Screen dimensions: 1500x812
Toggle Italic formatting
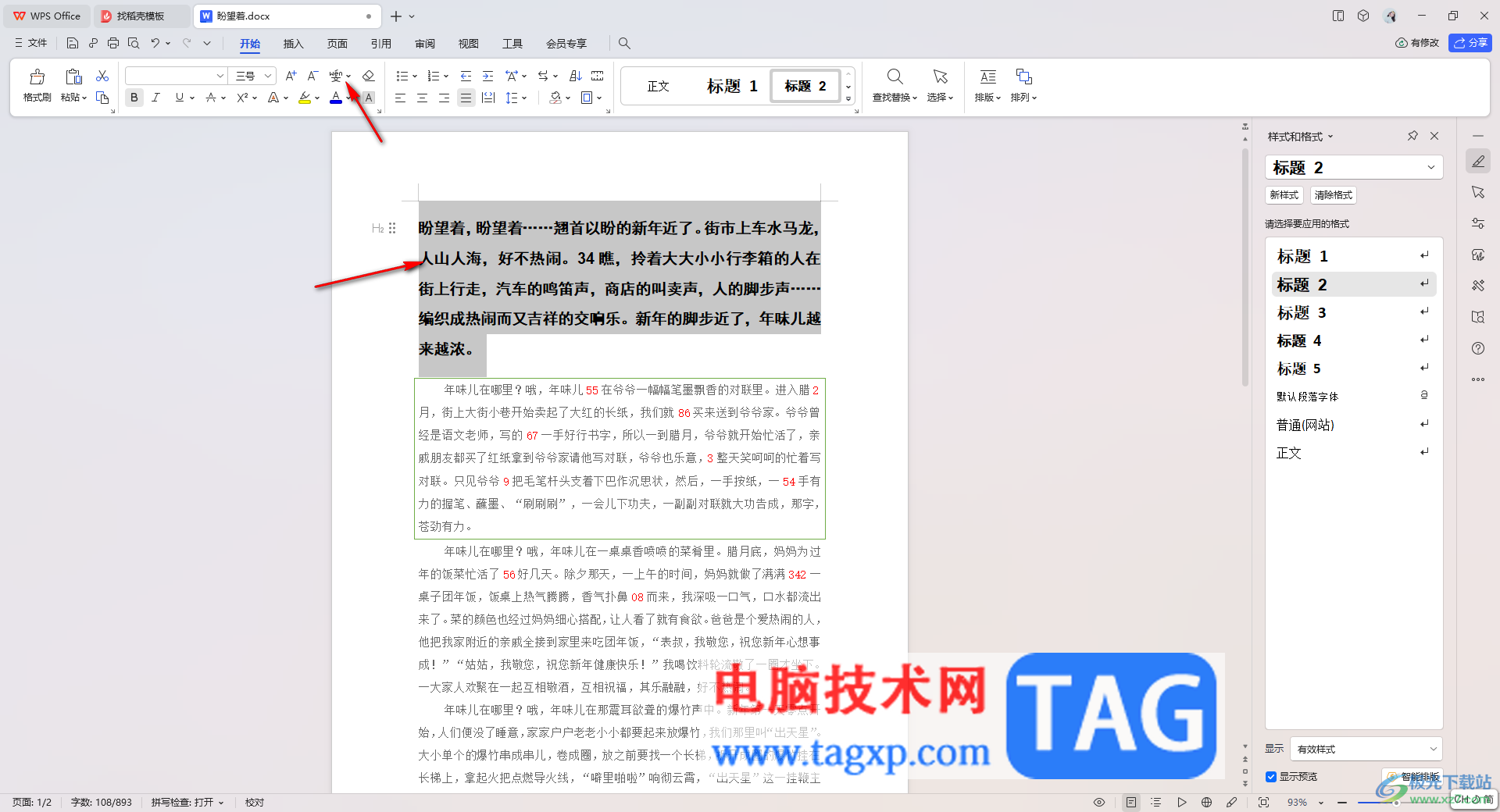(x=156, y=98)
